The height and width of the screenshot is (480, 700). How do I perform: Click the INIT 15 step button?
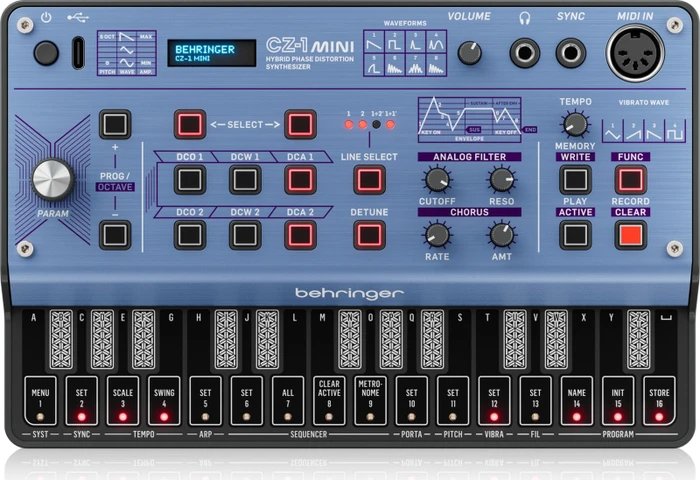[618, 401]
